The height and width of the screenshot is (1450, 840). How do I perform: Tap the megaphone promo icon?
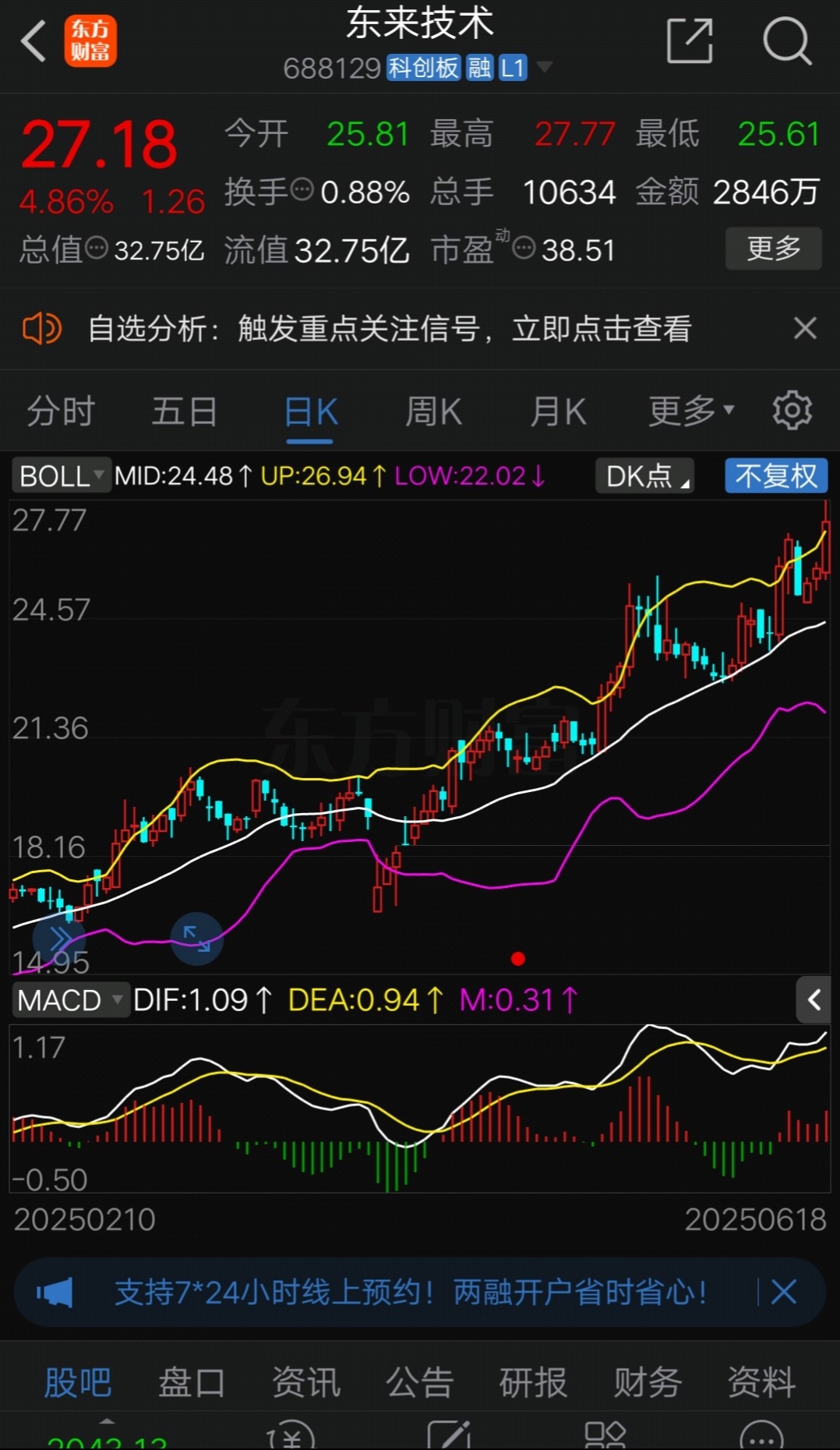[x=55, y=1293]
